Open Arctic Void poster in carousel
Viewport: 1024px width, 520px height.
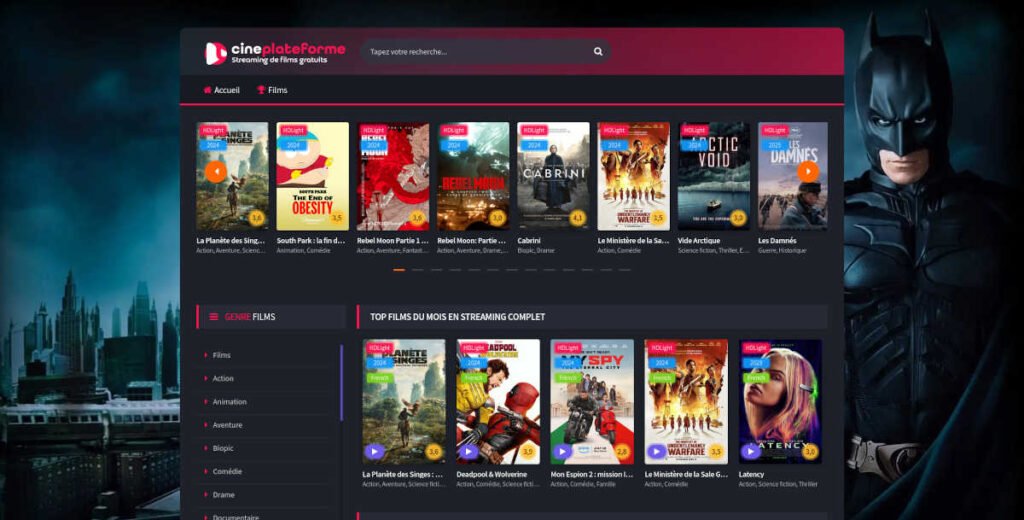(714, 176)
